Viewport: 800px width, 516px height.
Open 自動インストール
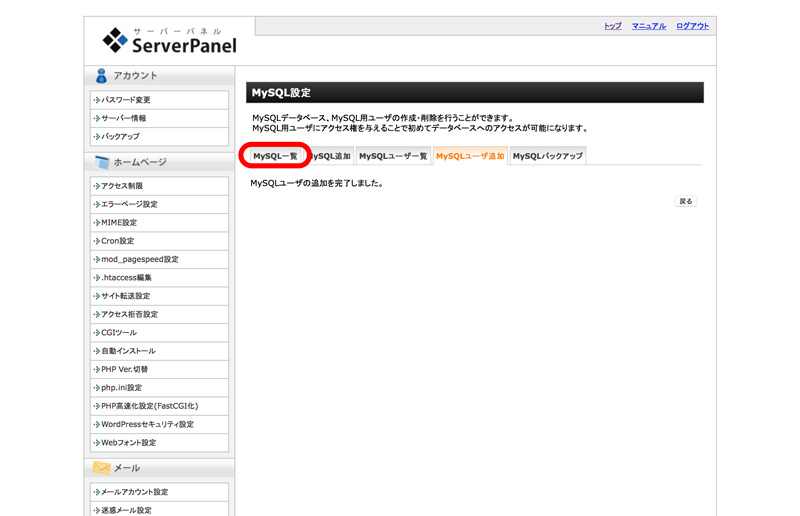click(159, 351)
